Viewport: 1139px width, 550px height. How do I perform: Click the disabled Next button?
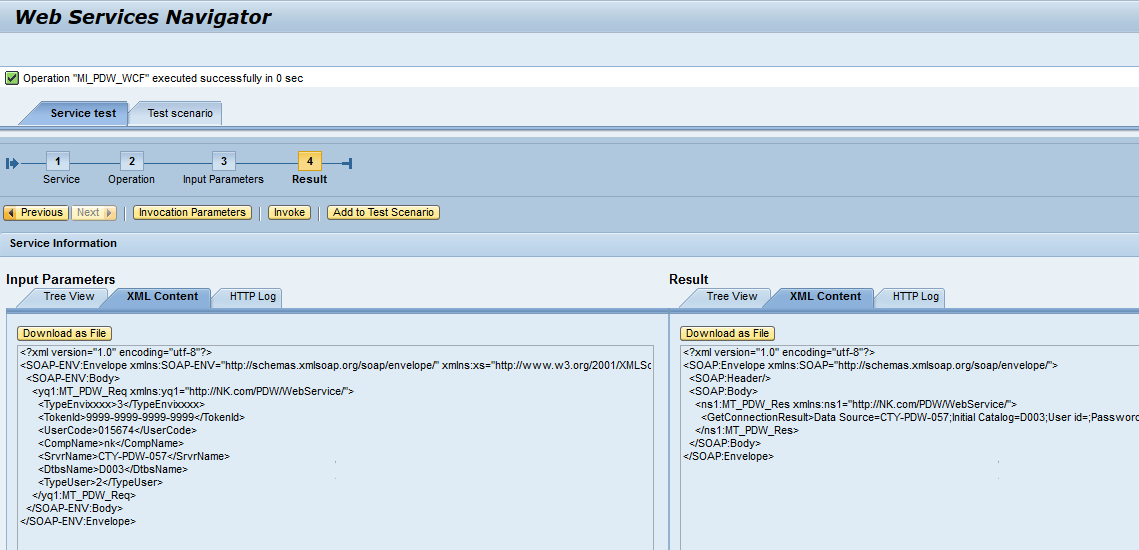pyautogui.click(x=94, y=212)
